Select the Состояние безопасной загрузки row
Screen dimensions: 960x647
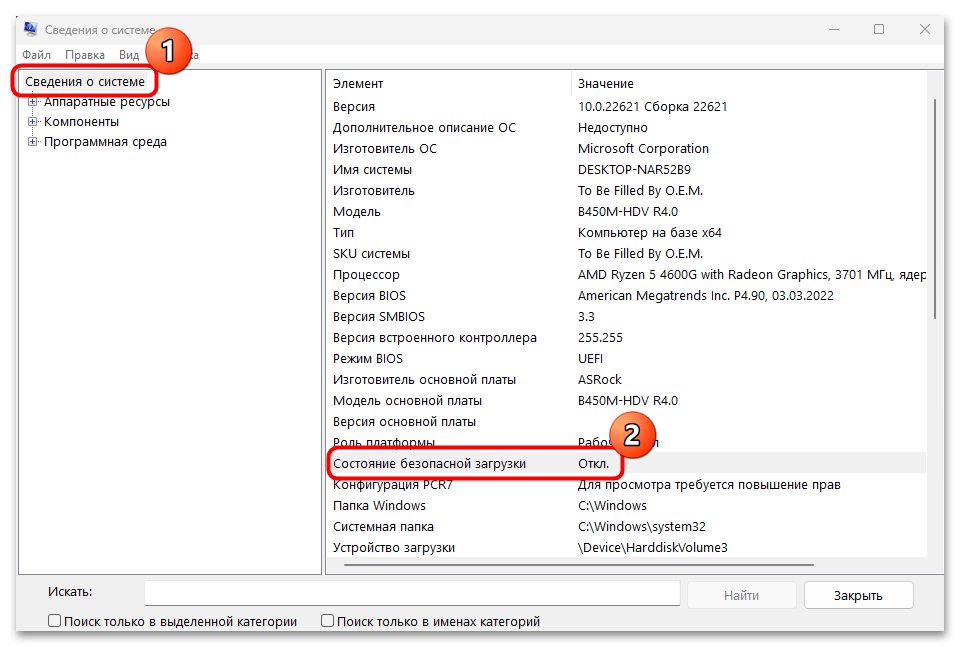tap(430, 464)
